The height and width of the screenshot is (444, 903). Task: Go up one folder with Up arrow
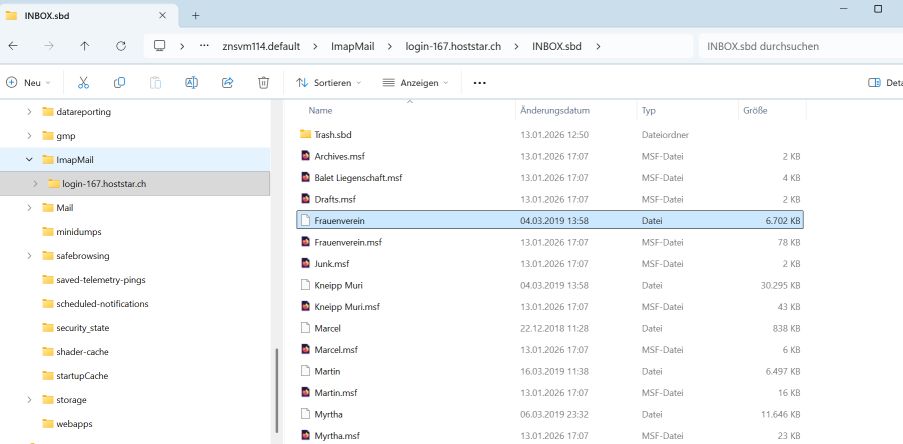pos(84,46)
